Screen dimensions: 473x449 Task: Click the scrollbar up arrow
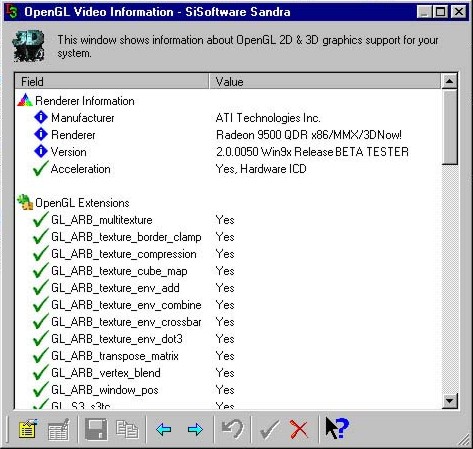pyautogui.click(x=450, y=81)
